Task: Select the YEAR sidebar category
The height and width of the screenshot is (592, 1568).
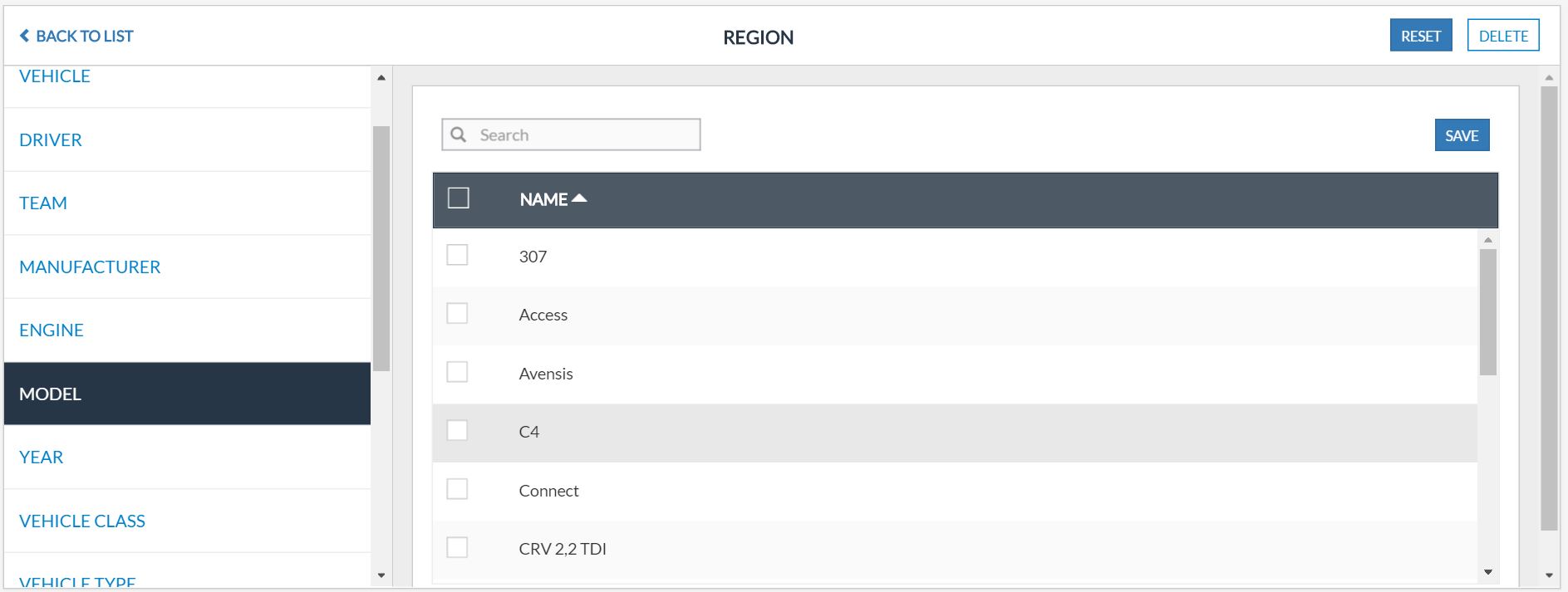Action: coord(42,457)
